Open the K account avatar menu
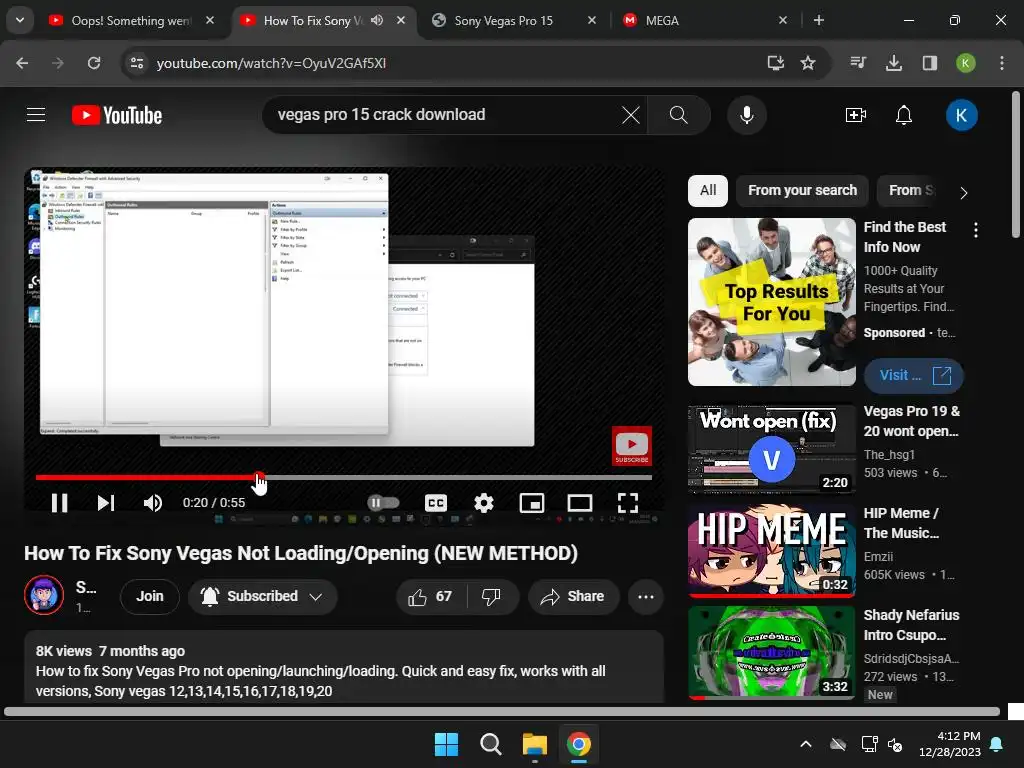1024x768 pixels. (x=961, y=115)
